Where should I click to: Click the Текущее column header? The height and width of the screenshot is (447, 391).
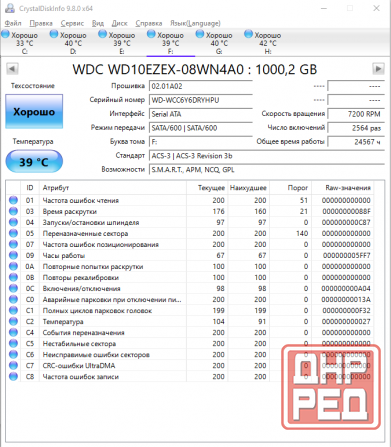click(207, 188)
